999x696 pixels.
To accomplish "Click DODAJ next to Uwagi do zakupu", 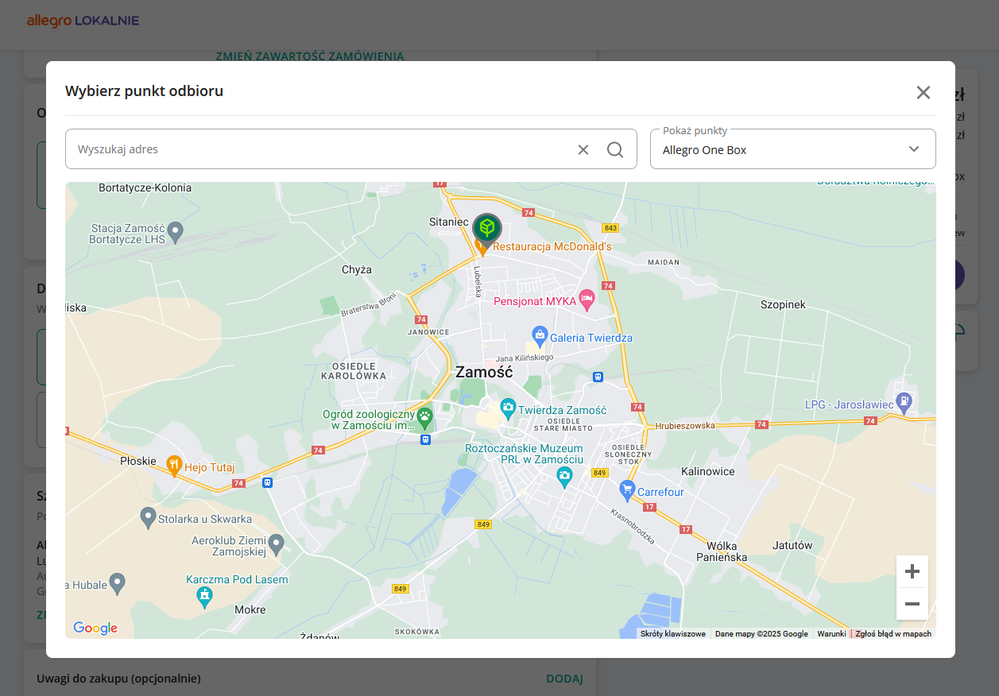I will (564, 679).
